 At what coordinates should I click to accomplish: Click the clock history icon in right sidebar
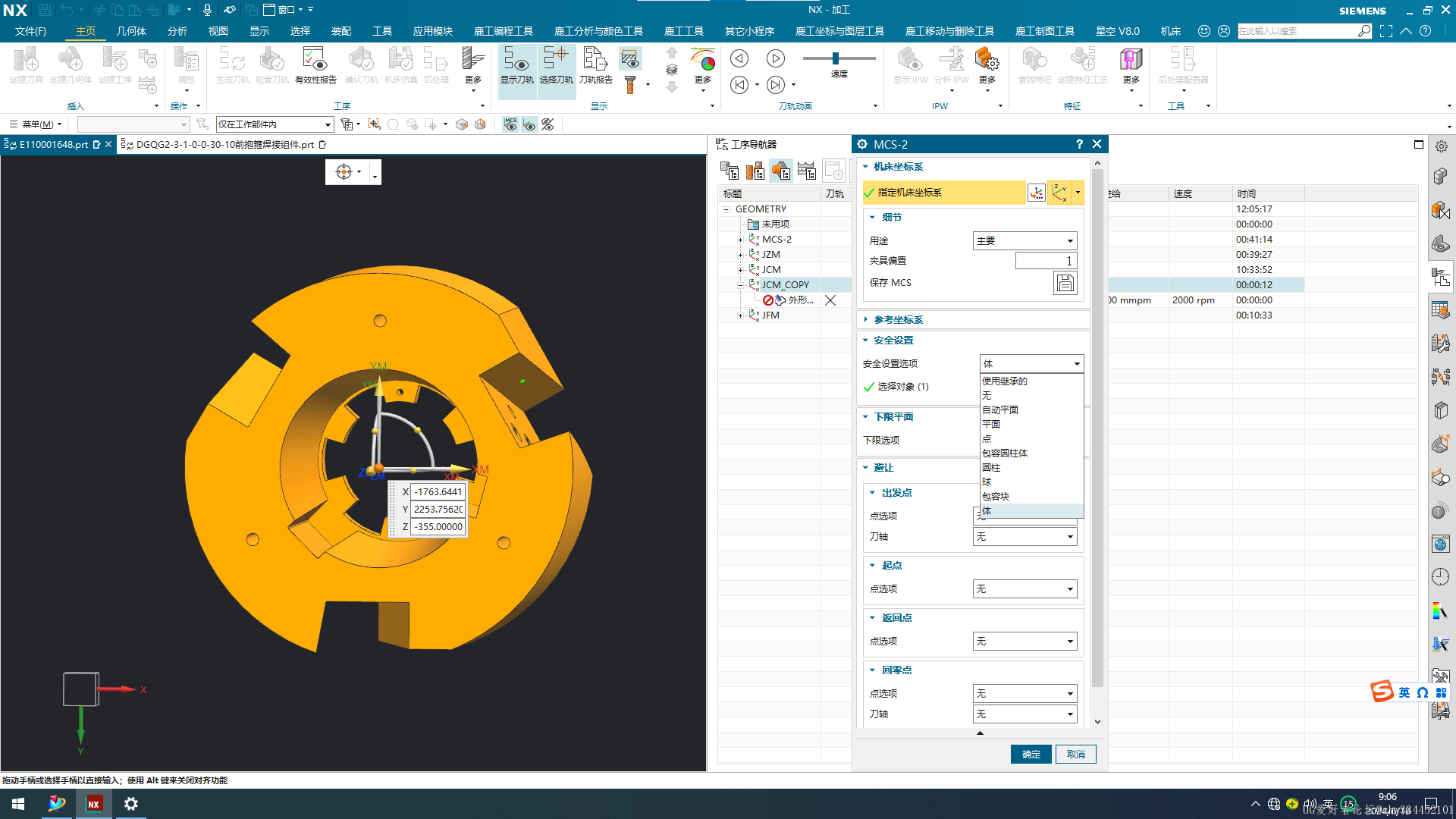[1440, 577]
